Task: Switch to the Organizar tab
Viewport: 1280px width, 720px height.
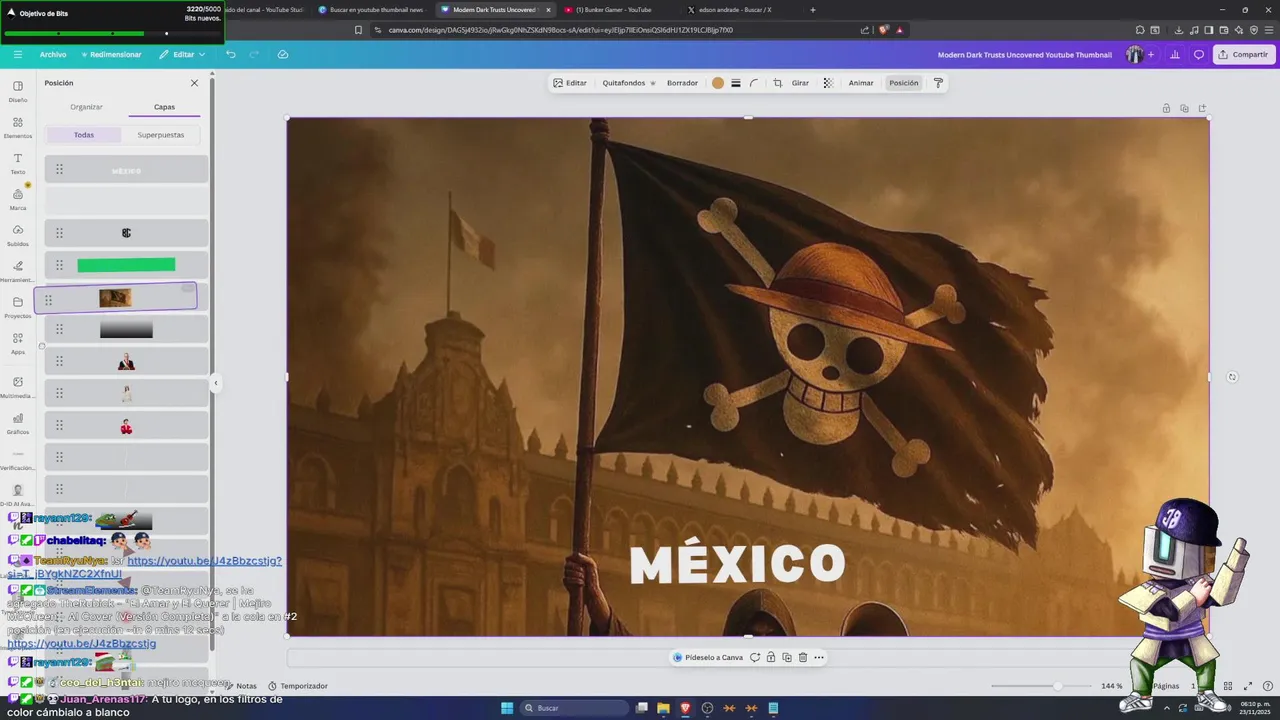Action: [86, 107]
